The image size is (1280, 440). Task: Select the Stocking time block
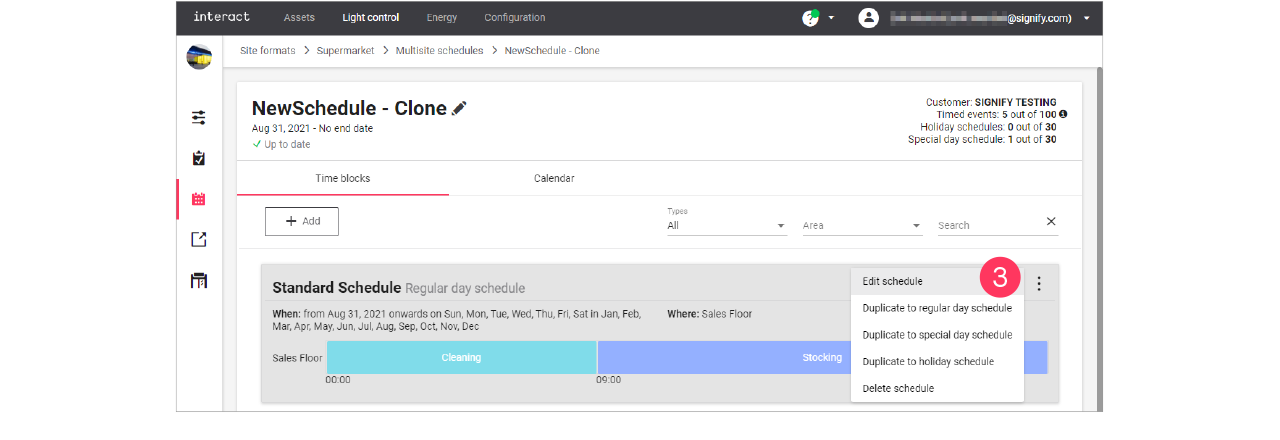point(822,357)
